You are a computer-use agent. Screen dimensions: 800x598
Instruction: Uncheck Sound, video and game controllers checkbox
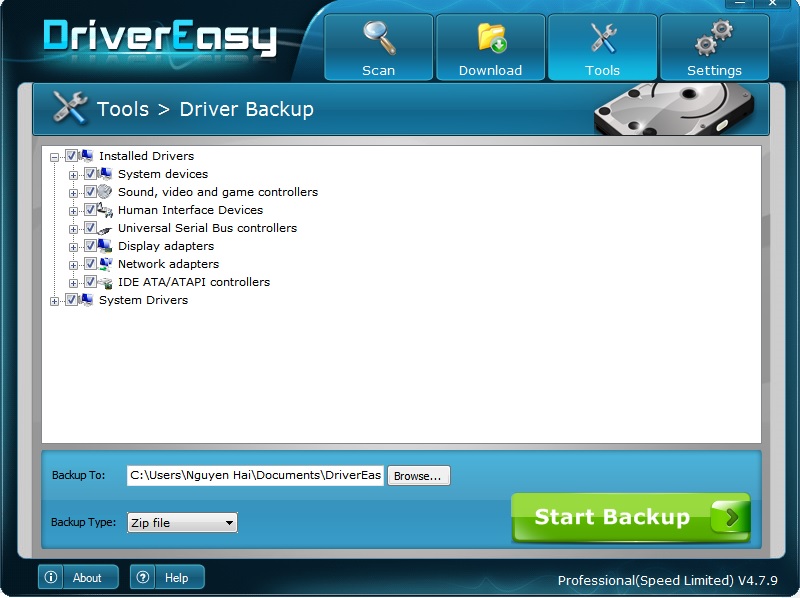click(x=90, y=191)
